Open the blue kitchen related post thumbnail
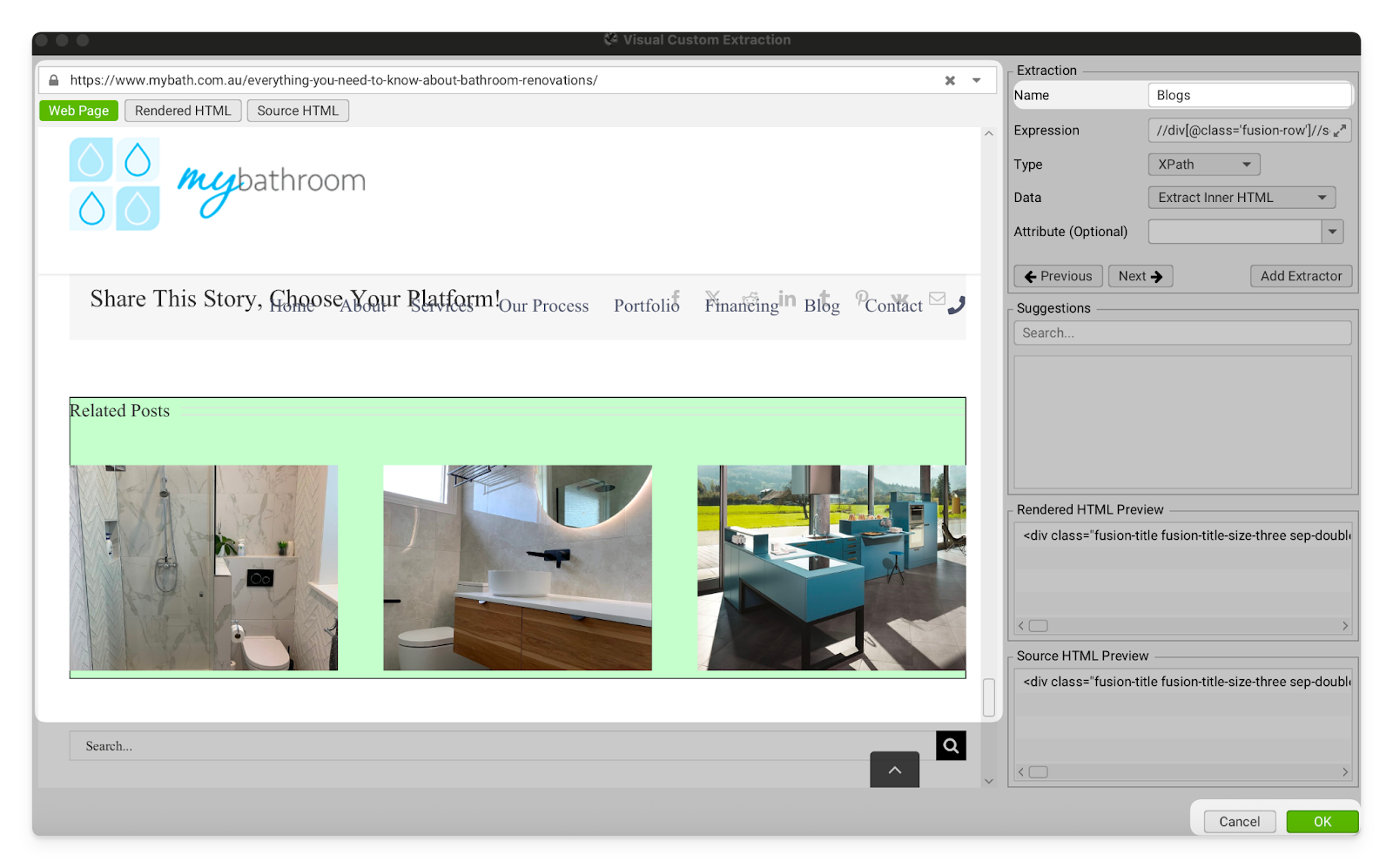 coord(831,567)
